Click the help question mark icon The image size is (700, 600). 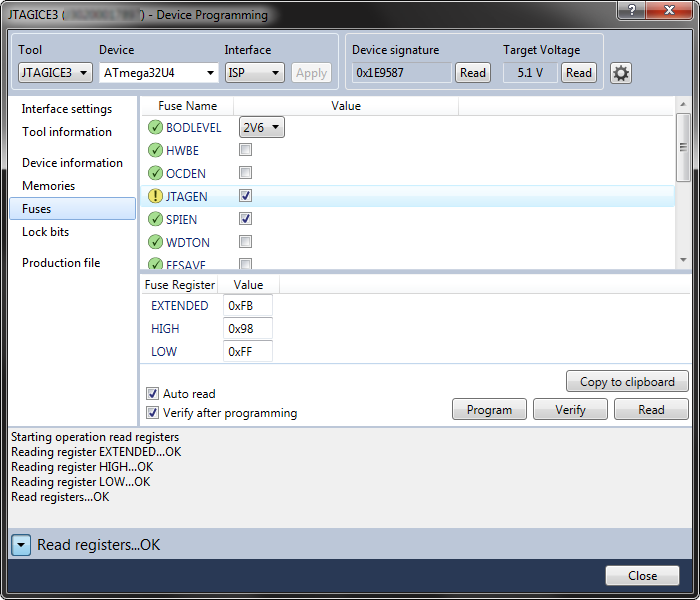(630, 12)
